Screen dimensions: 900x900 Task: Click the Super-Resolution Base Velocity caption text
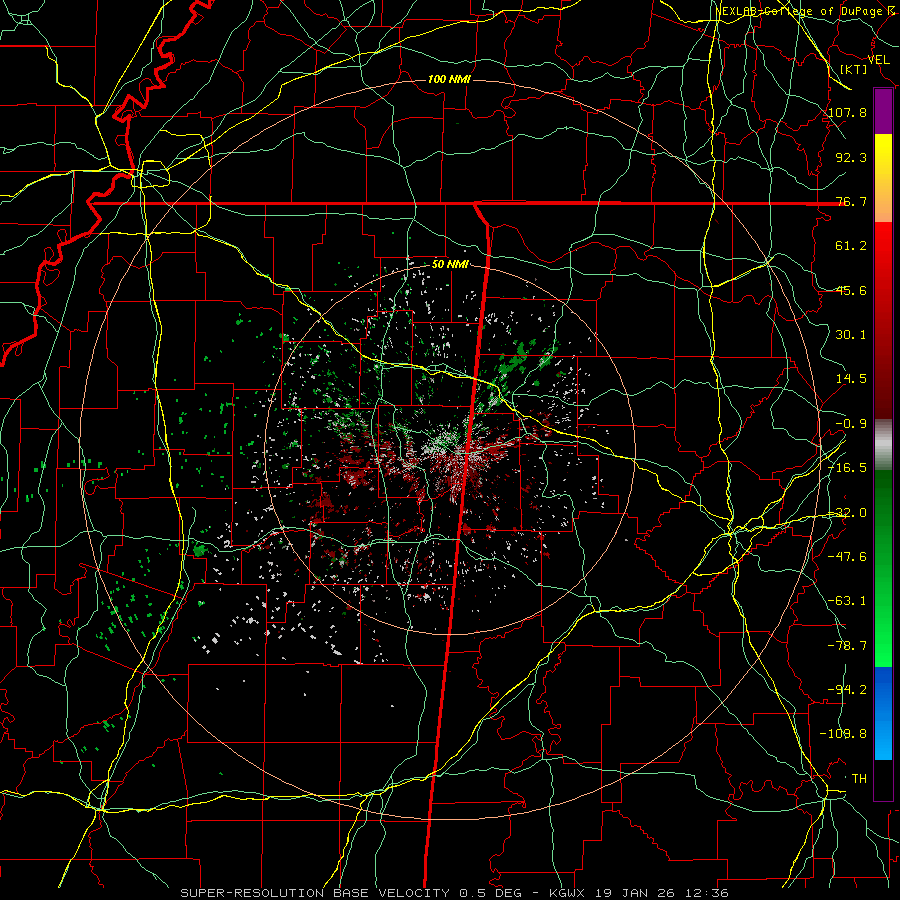(x=455, y=893)
